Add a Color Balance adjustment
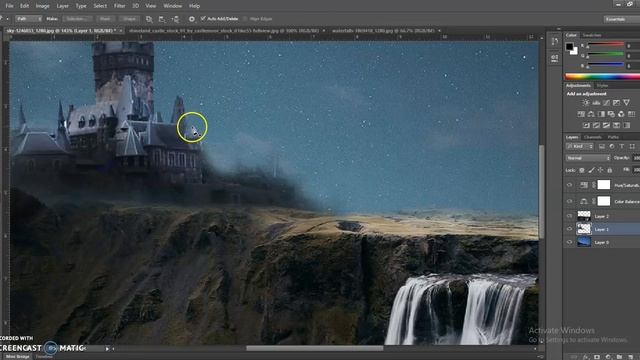This screenshot has width=640, height=360. pyautogui.click(x=591, y=114)
